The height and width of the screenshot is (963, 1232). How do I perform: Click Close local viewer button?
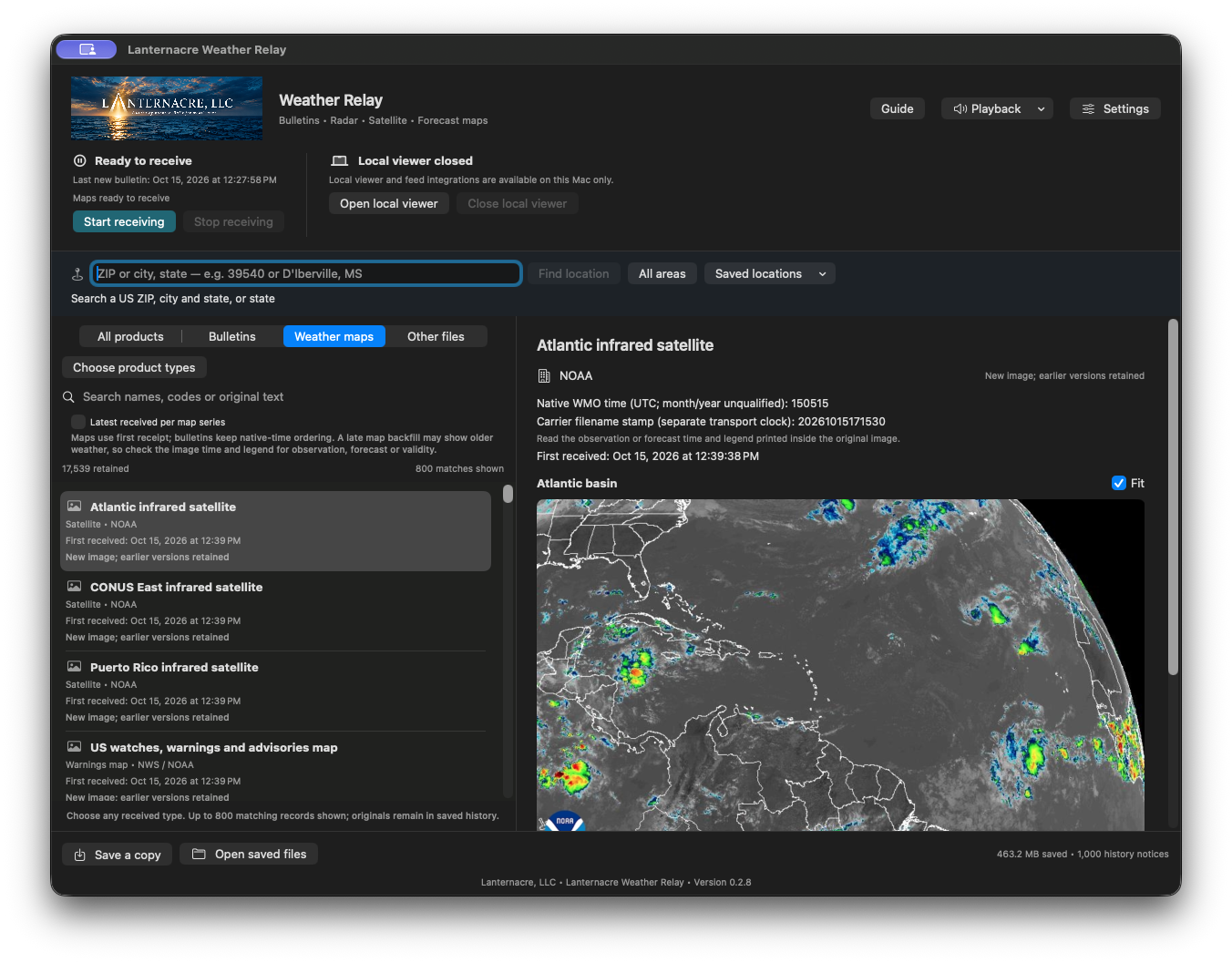(518, 203)
